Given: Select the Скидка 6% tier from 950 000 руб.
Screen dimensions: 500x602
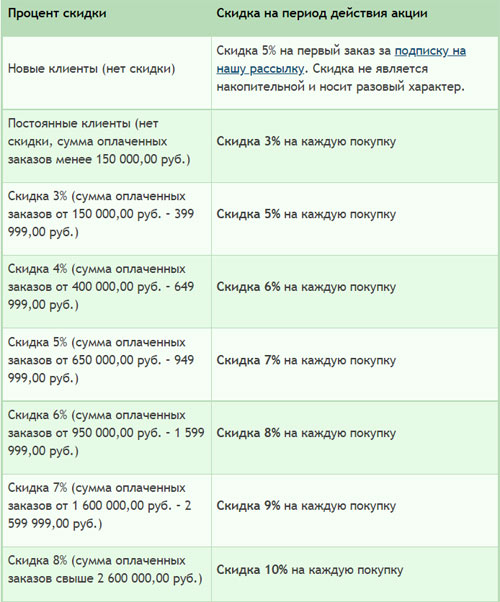Looking at the screenshot, I should pos(107,437).
